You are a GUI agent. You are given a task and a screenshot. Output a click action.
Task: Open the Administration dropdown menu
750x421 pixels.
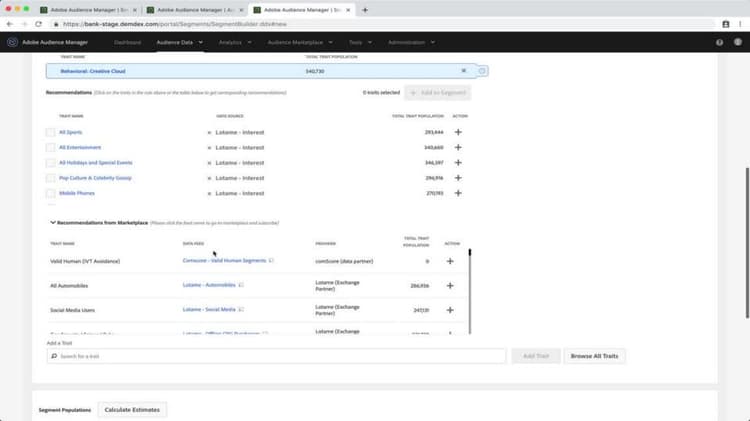(411, 42)
